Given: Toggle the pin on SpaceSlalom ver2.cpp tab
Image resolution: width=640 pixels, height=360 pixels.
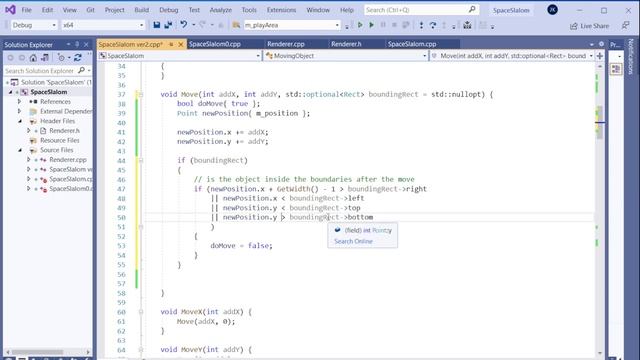Looking at the screenshot, I should (171, 44).
